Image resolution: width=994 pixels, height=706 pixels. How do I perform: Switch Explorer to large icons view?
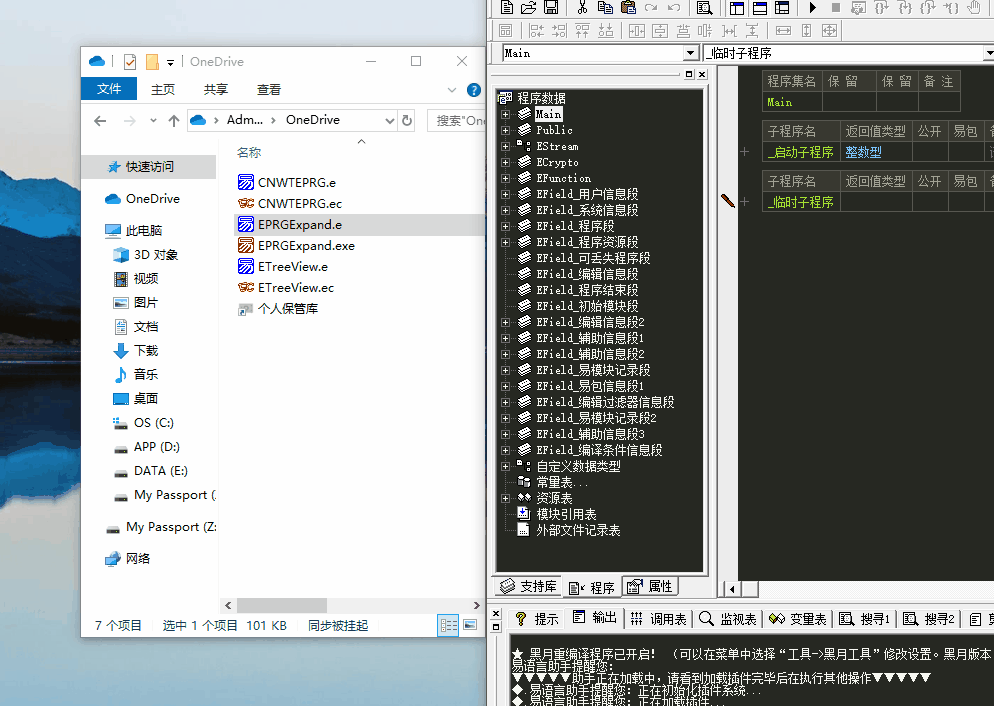tap(468, 625)
